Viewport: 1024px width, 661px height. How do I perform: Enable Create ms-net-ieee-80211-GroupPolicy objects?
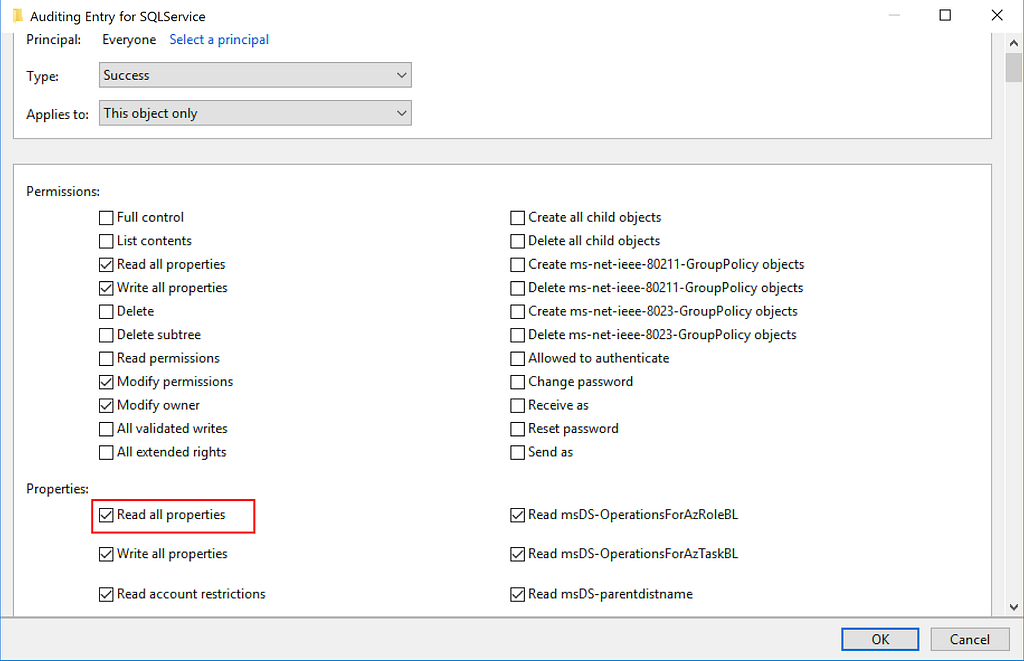[x=517, y=265]
